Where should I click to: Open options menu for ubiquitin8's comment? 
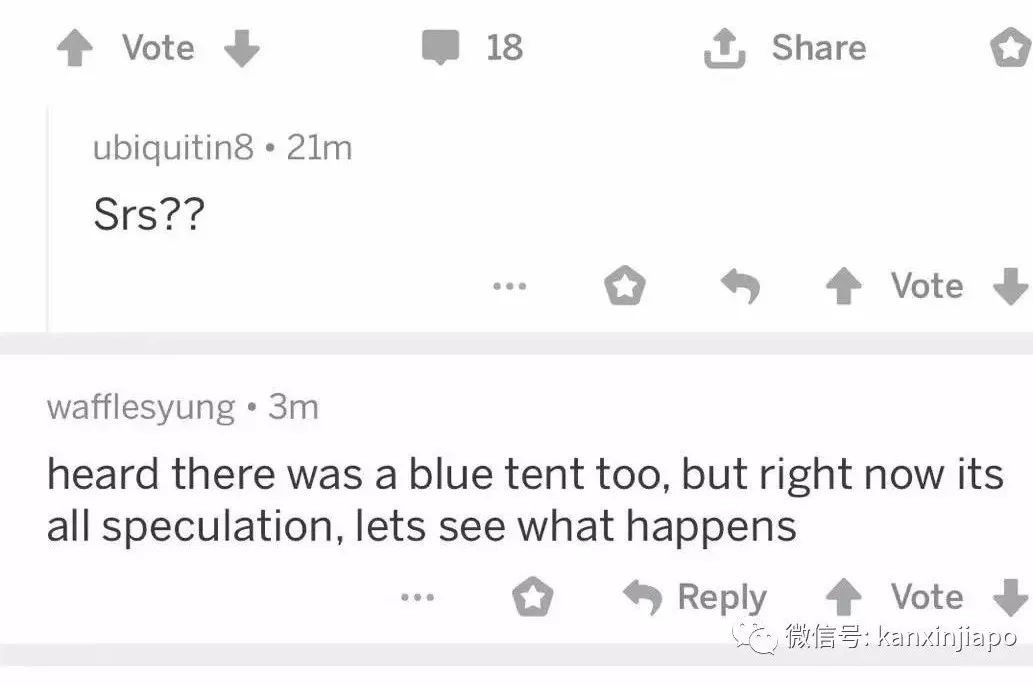tap(508, 287)
